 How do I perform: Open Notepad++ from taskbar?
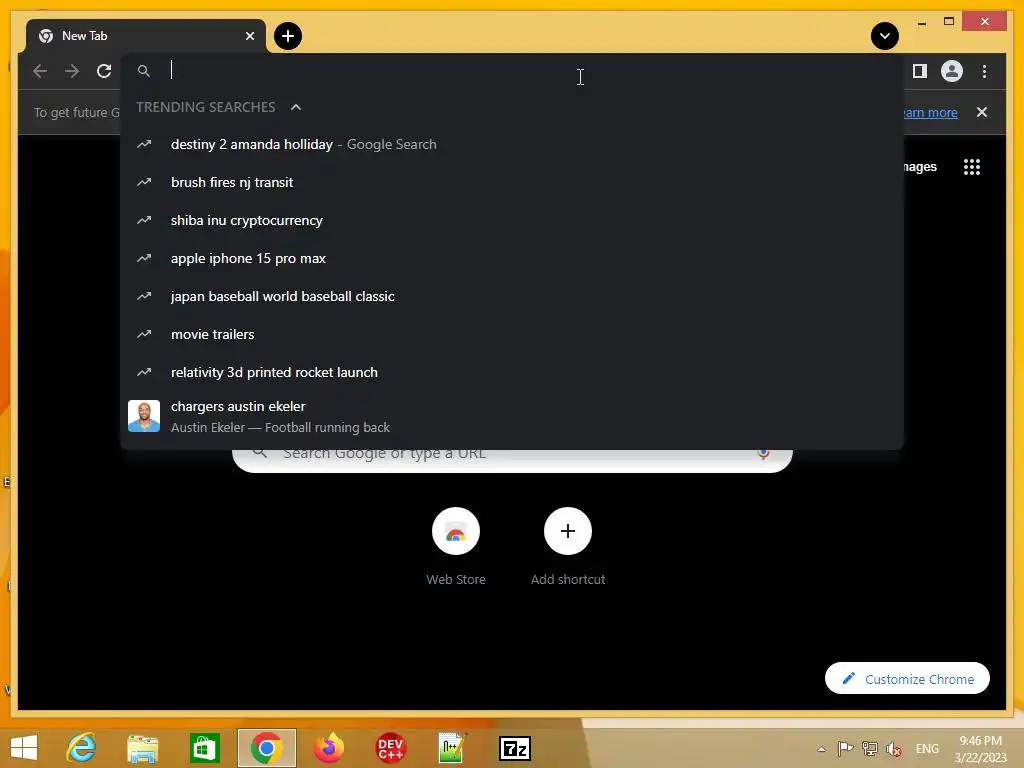[453, 748]
